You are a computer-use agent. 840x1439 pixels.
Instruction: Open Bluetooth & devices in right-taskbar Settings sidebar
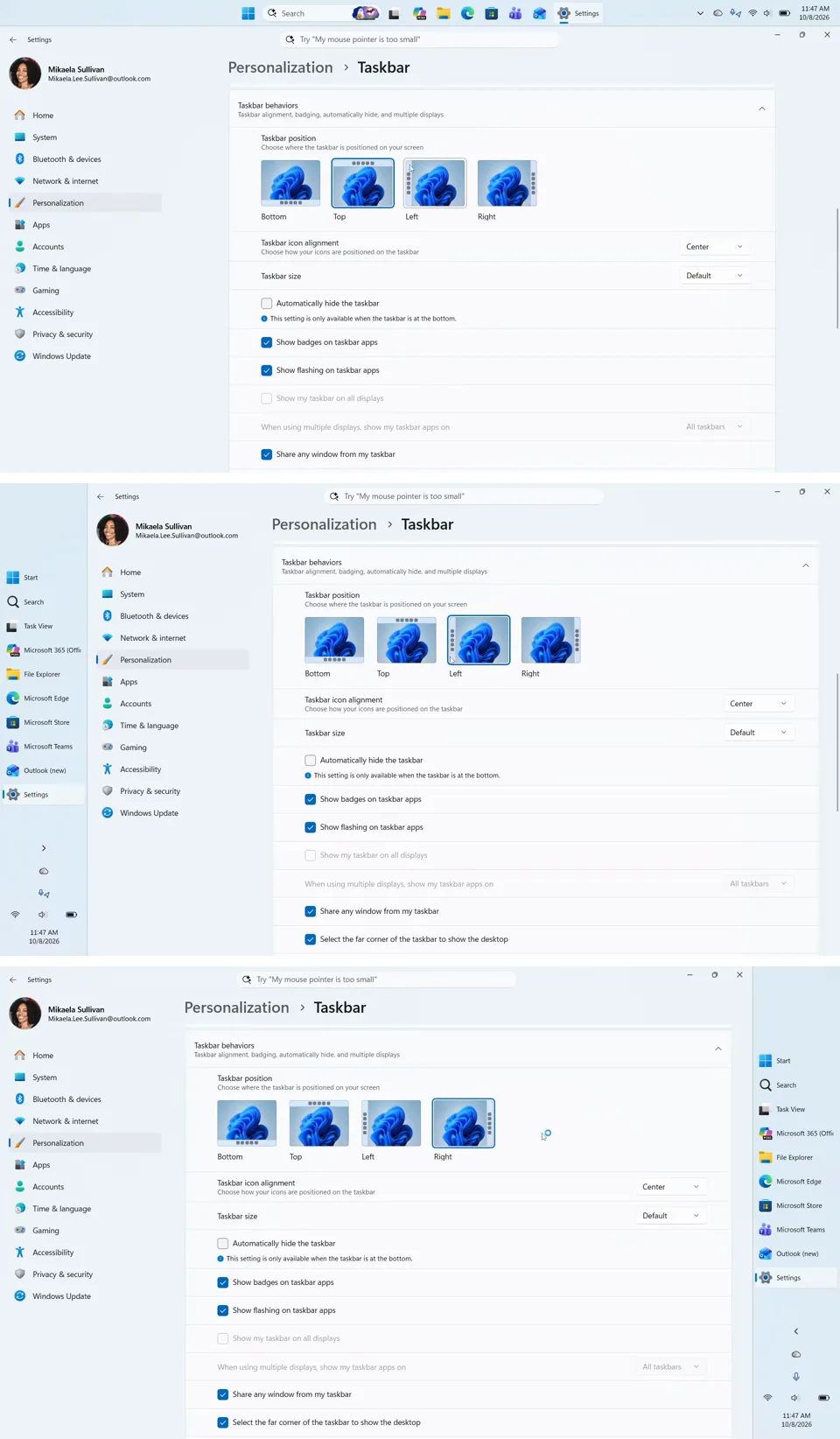(x=85, y=1099)
